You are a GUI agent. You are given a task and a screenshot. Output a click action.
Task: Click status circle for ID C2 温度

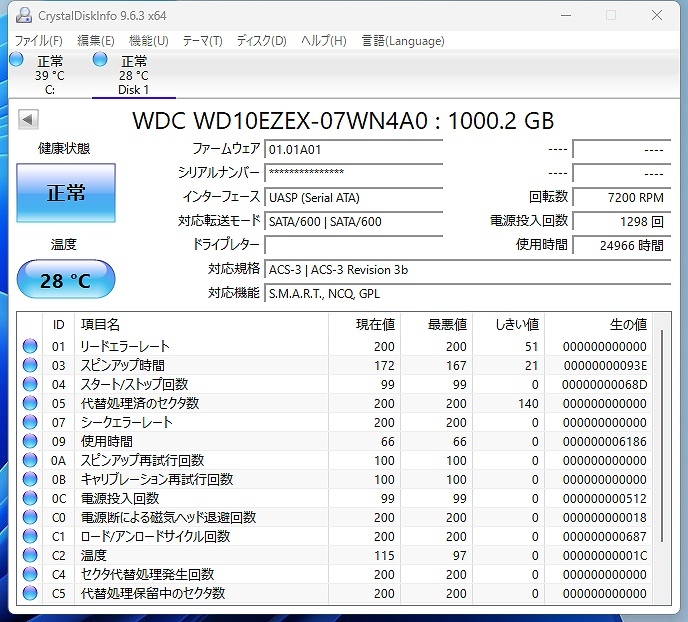[x=30, y=555]
